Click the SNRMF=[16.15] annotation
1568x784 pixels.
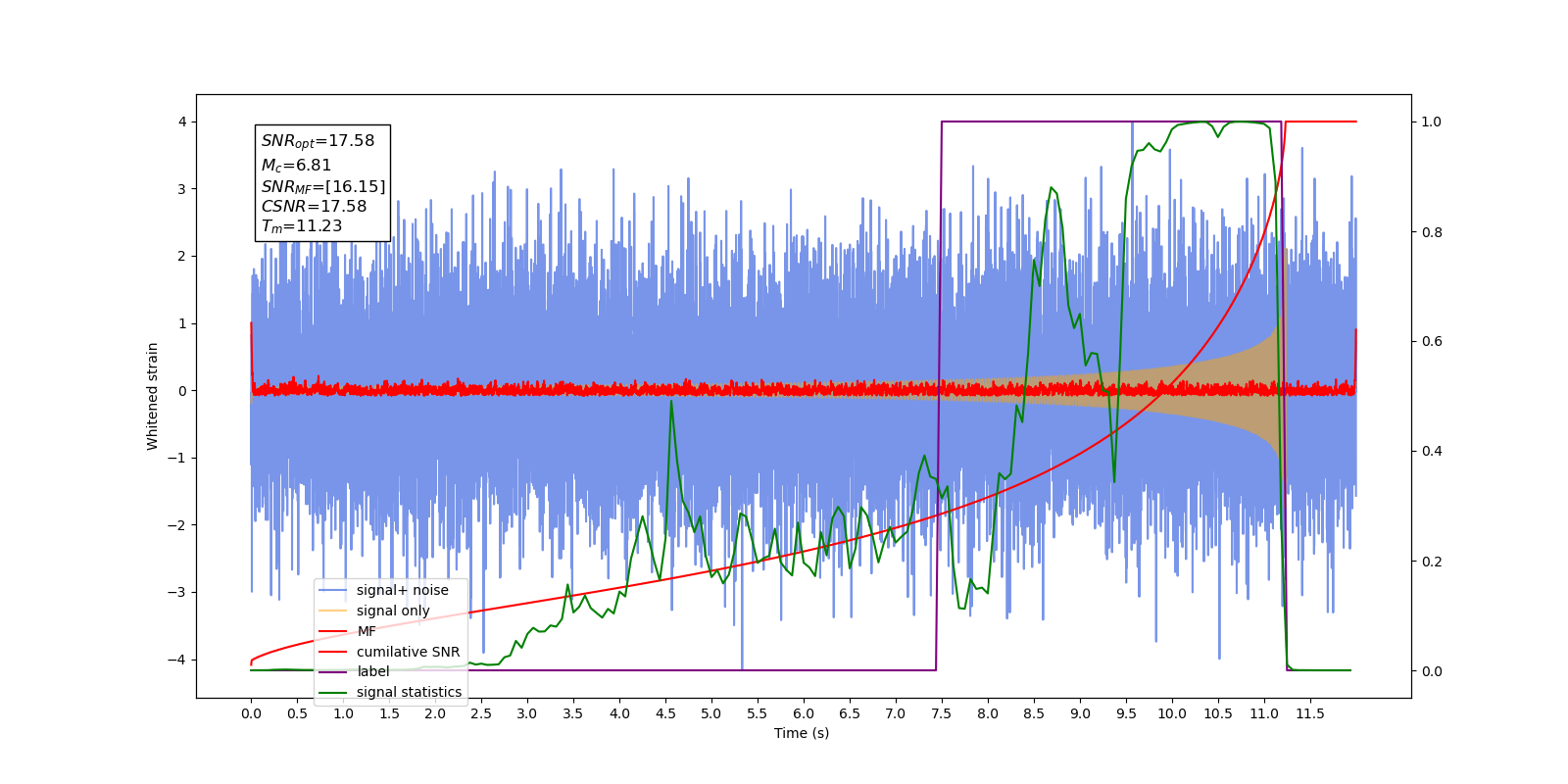[323, 186]
